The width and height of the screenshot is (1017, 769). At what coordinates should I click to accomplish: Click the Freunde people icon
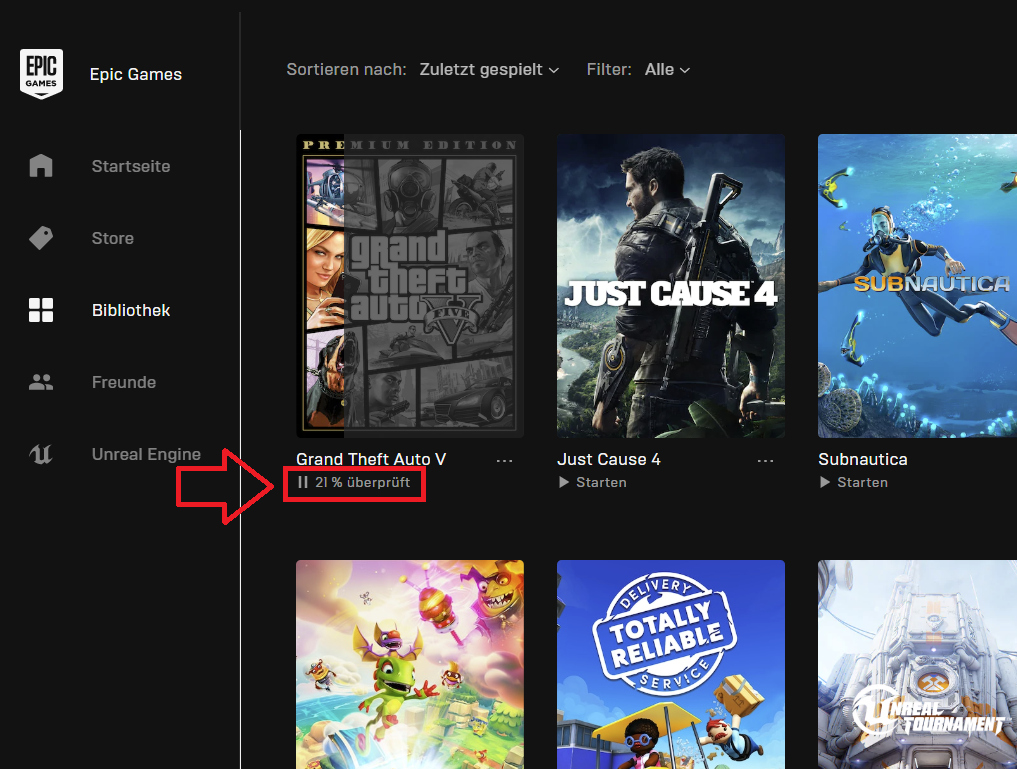41,382
